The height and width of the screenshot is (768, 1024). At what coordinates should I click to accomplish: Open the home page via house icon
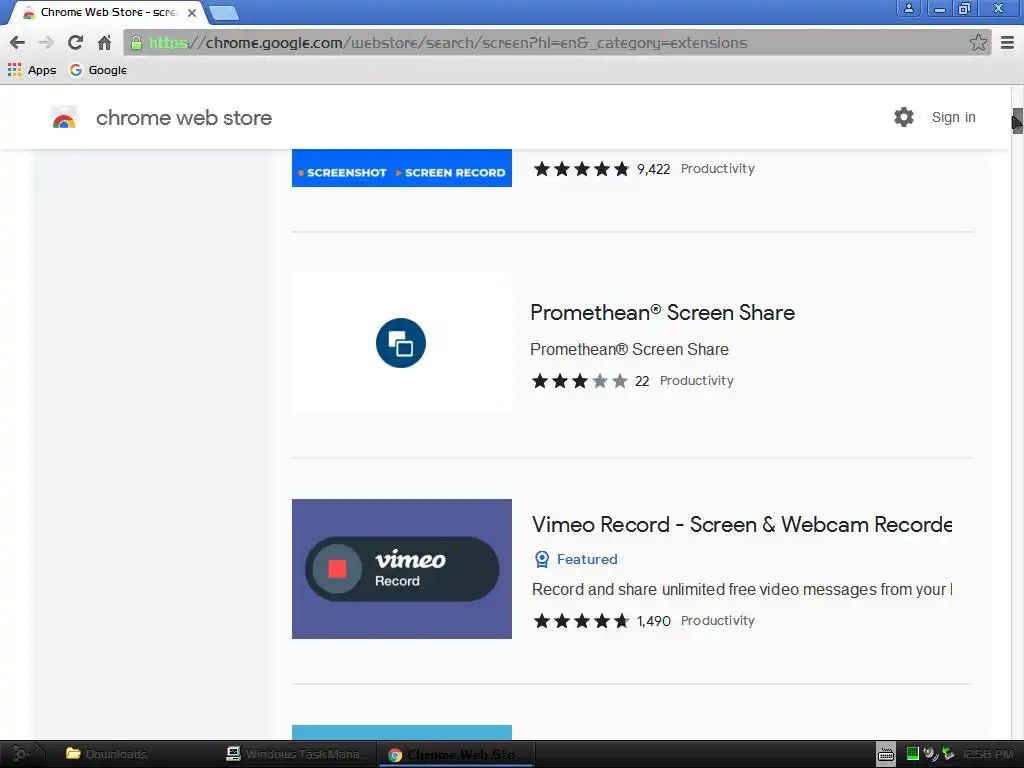(104, 43)
